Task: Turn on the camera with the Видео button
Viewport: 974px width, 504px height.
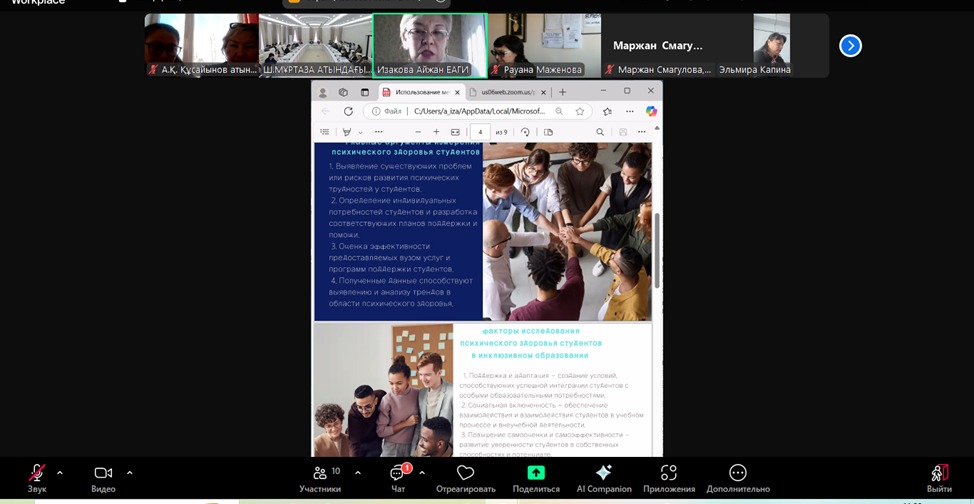Action: pos(103,476)
